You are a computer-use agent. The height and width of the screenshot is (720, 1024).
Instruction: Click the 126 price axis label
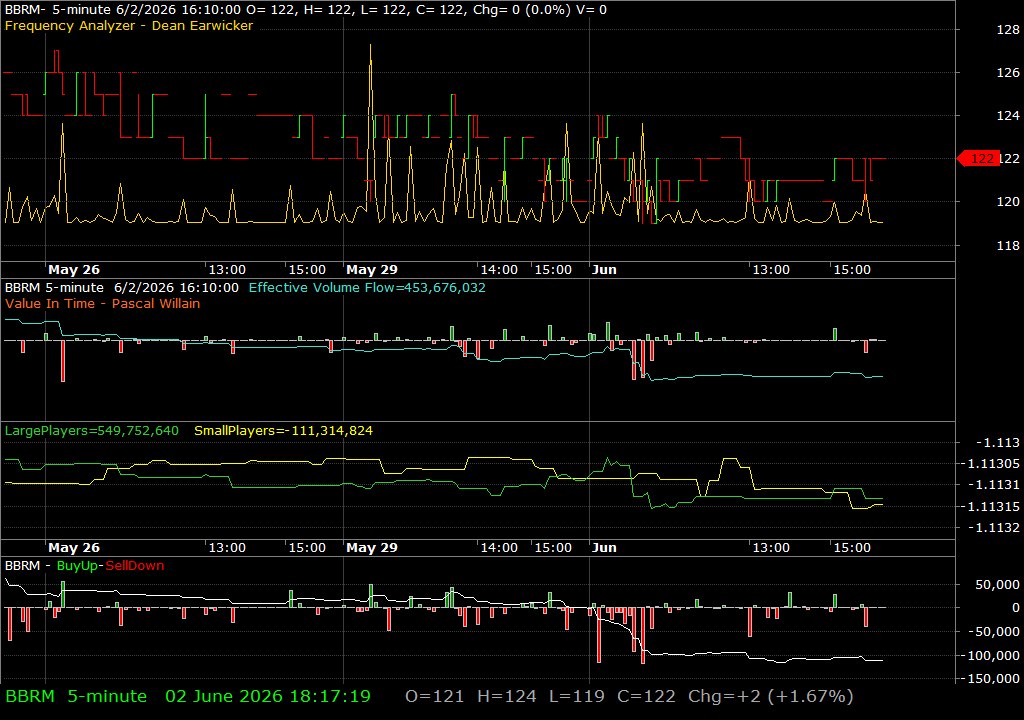click(x=1008, y=73)
